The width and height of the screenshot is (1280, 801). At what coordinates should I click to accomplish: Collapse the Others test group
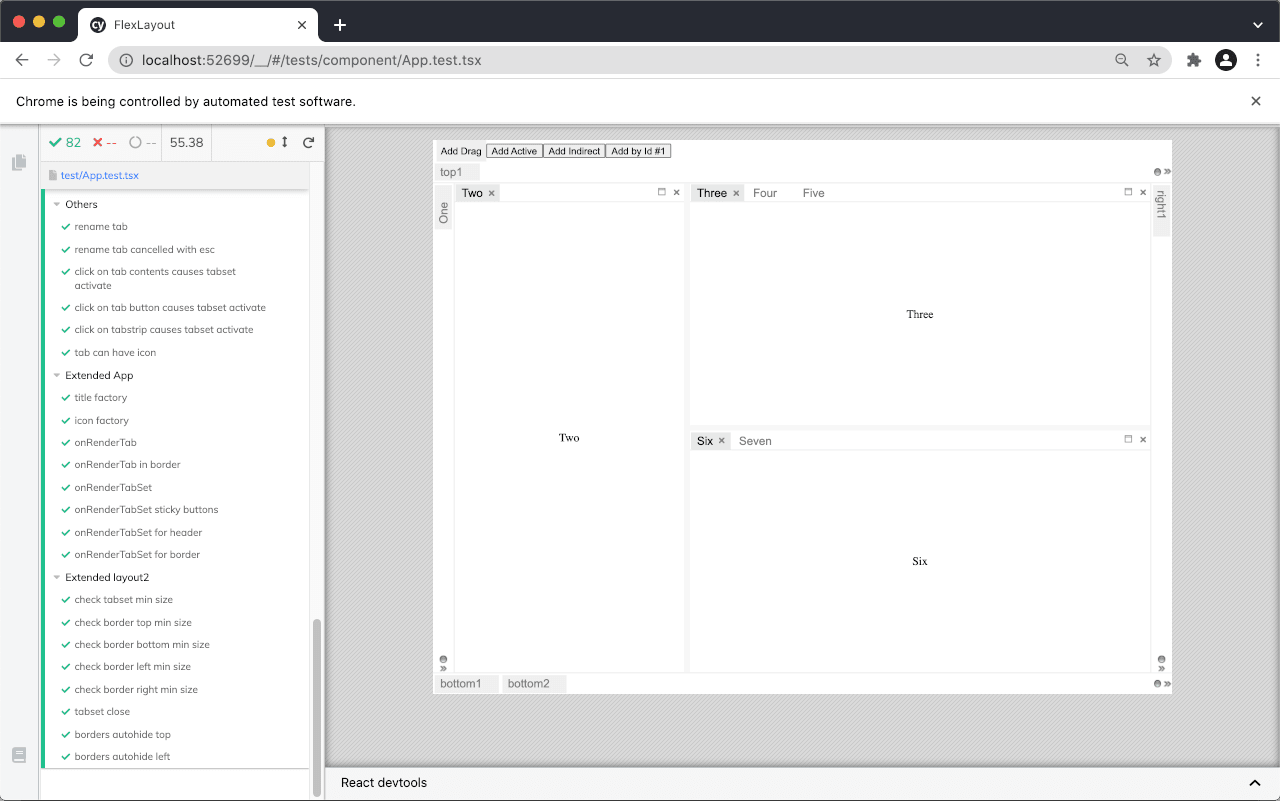point(57,204)
